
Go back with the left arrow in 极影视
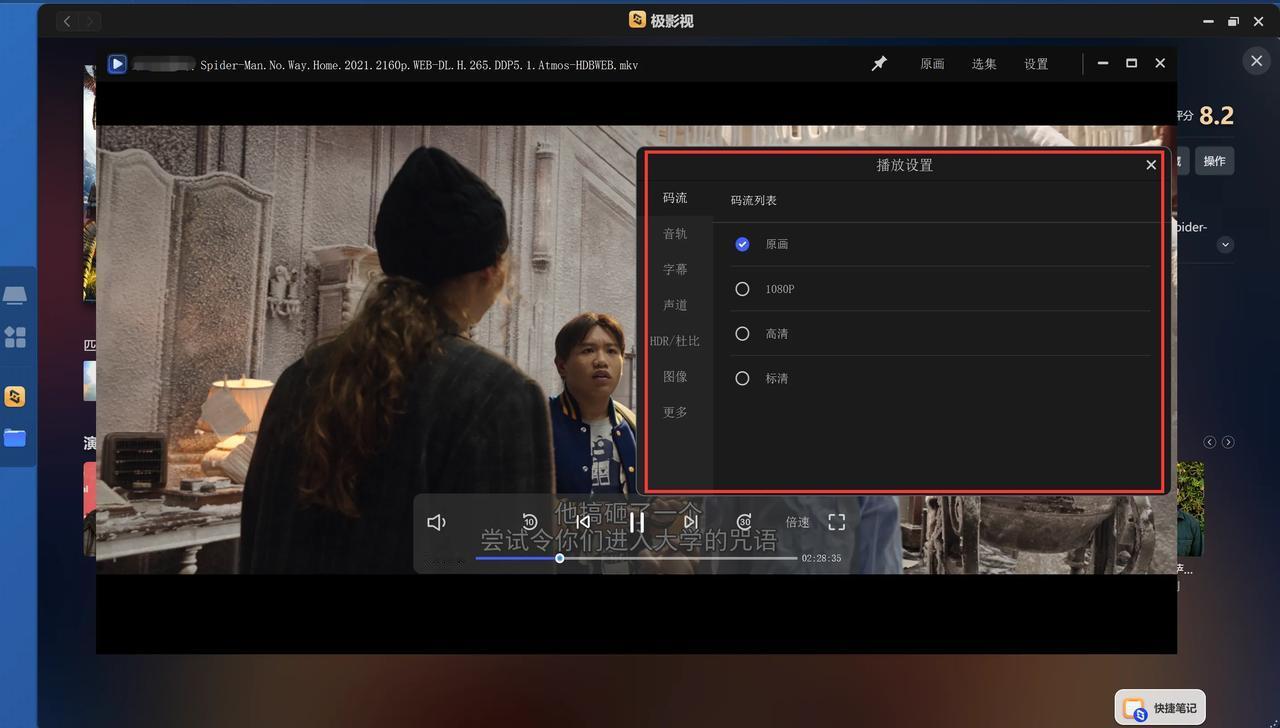(67, 21)
